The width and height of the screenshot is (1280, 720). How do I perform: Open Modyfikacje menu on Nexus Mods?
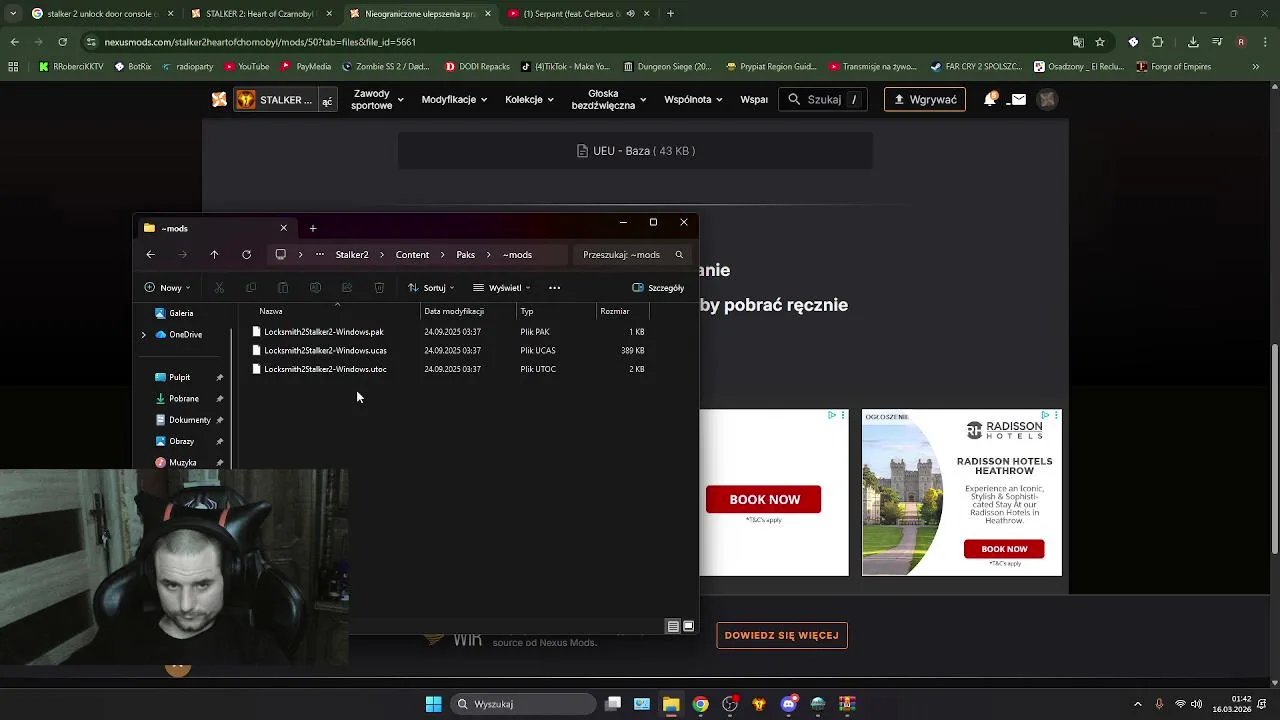tap(454, 100)
